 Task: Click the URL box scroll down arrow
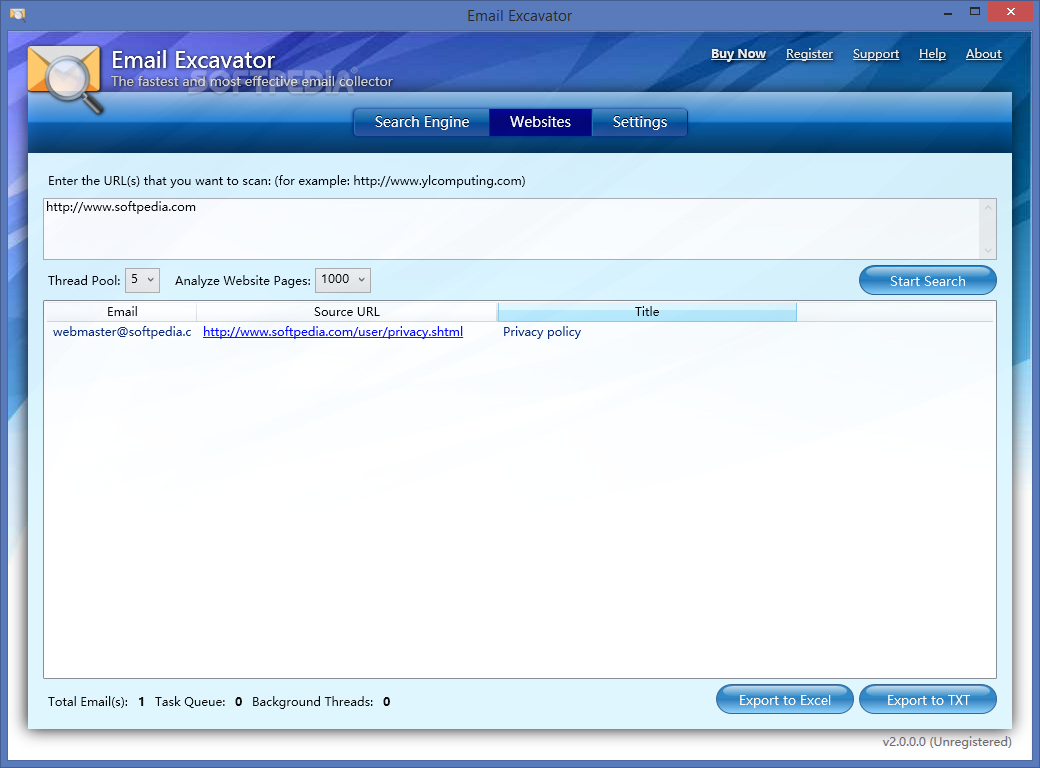coord(988,250)
